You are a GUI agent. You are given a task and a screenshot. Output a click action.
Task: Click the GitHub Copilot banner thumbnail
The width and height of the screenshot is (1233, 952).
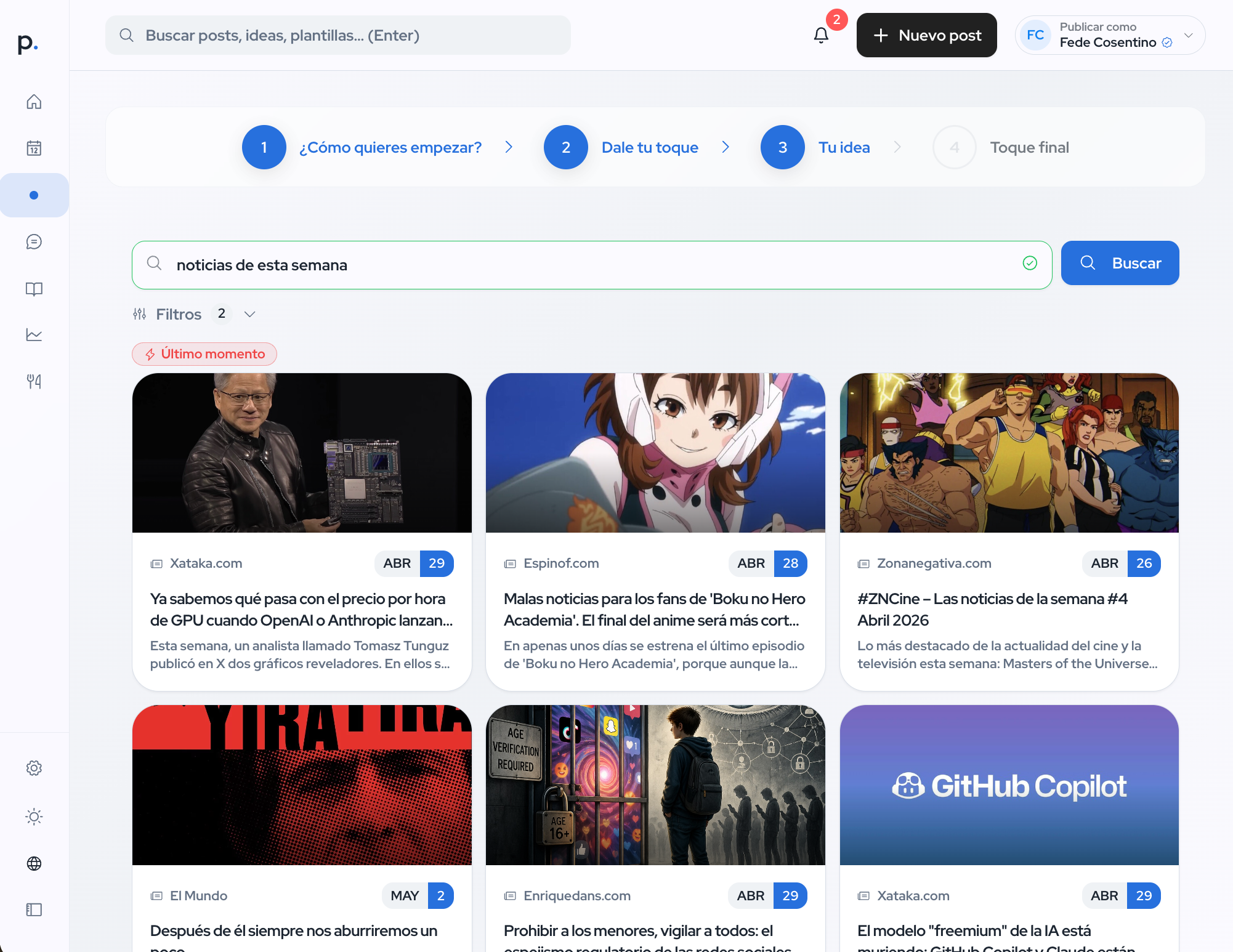[x=1009, y=785]
